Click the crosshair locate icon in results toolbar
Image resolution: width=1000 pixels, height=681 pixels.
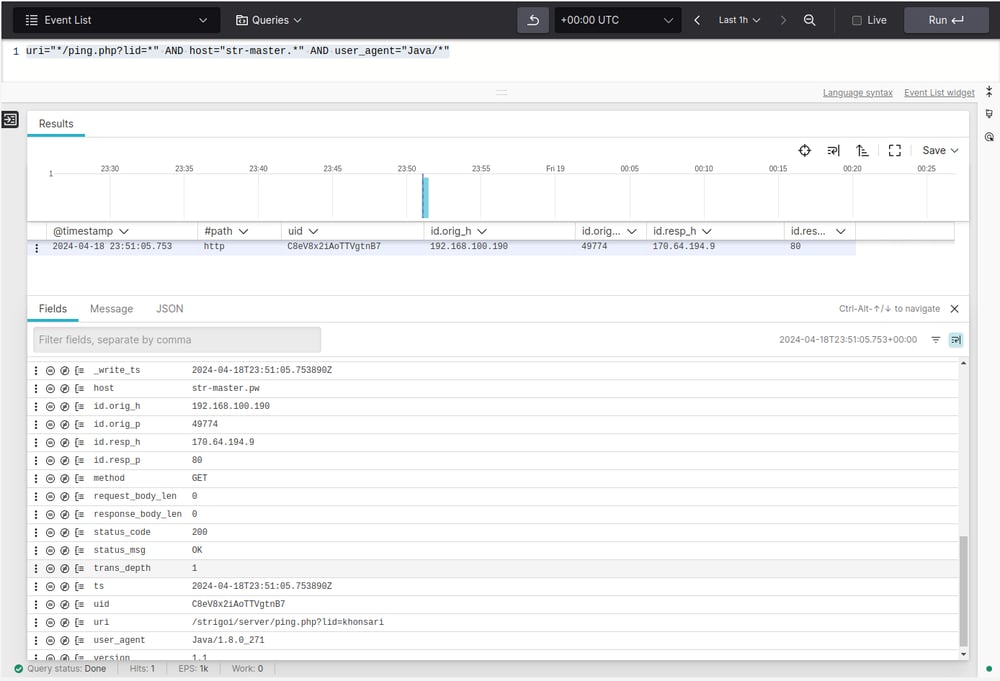804,150
